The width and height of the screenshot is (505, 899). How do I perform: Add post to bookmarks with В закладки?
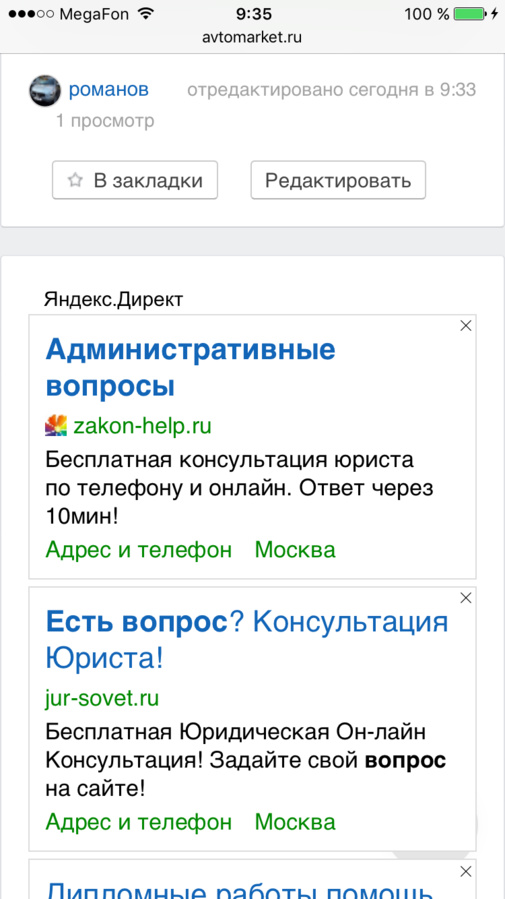click(x=135, y=180)
